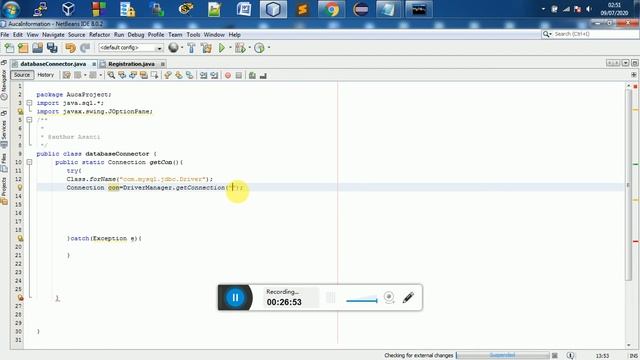Toggle Source view button
This screenshot has height=360, width=640.
tap(22, 75)
